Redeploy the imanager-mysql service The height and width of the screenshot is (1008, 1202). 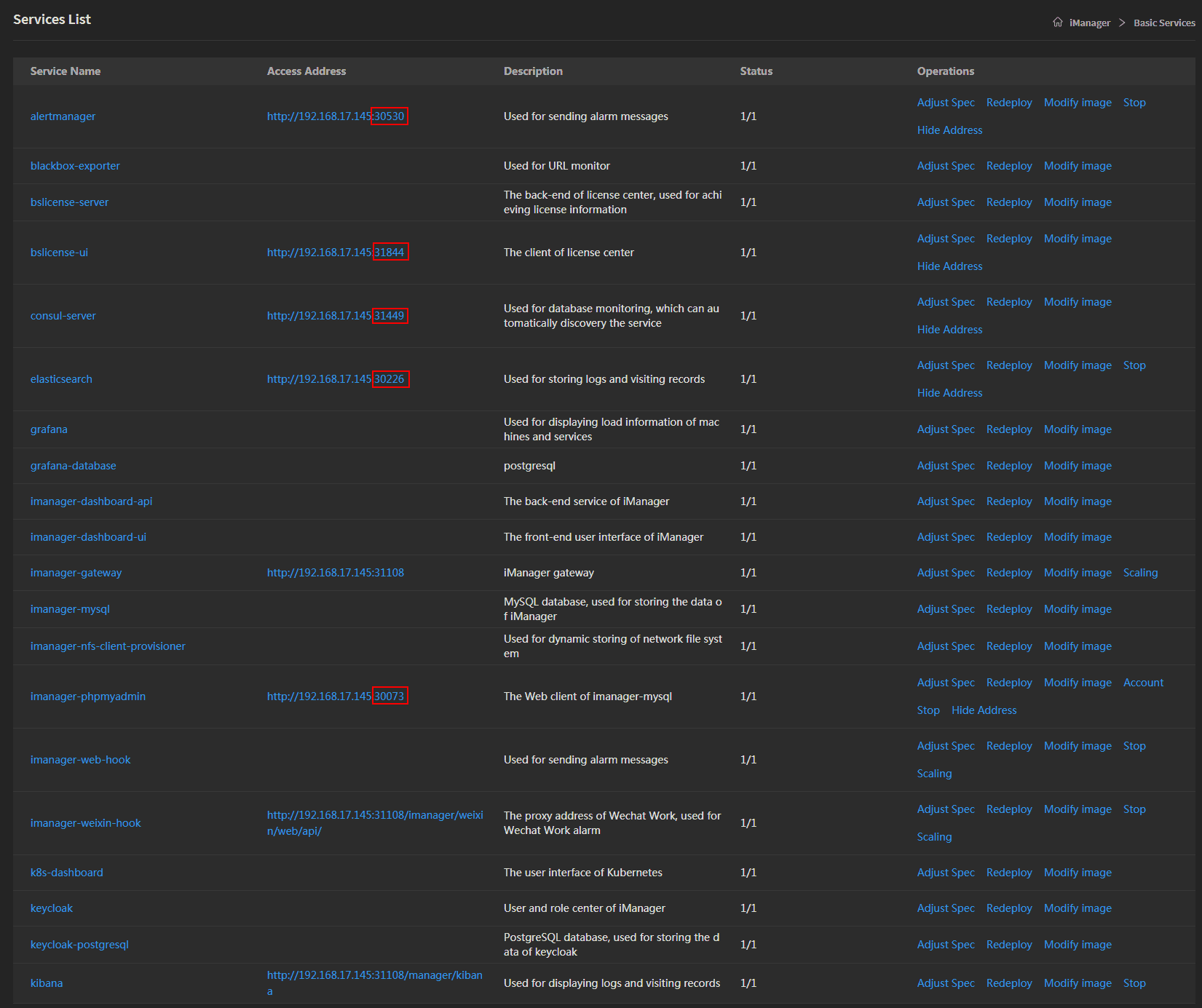(1008, 609)
